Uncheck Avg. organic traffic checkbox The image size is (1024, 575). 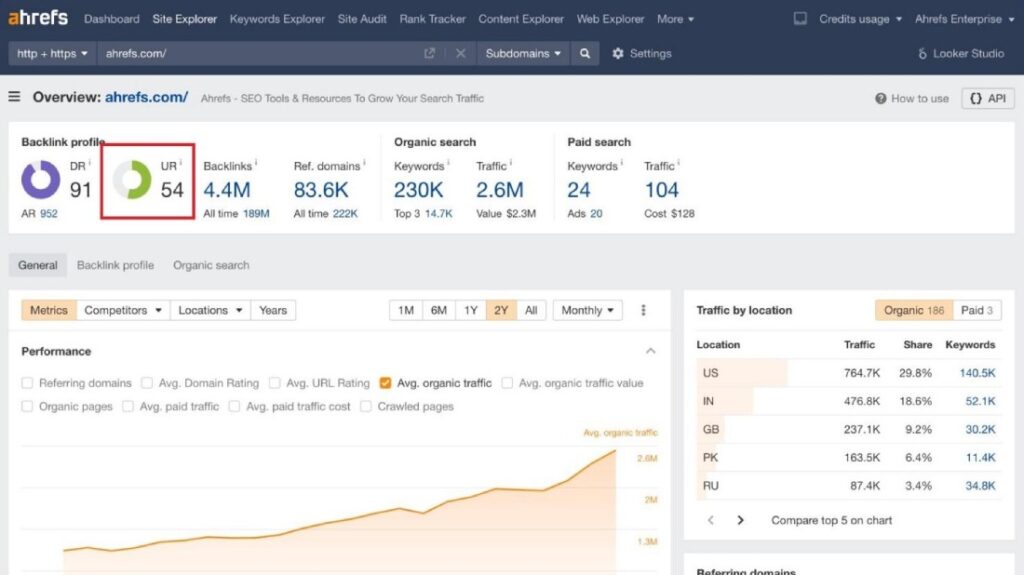386,383
